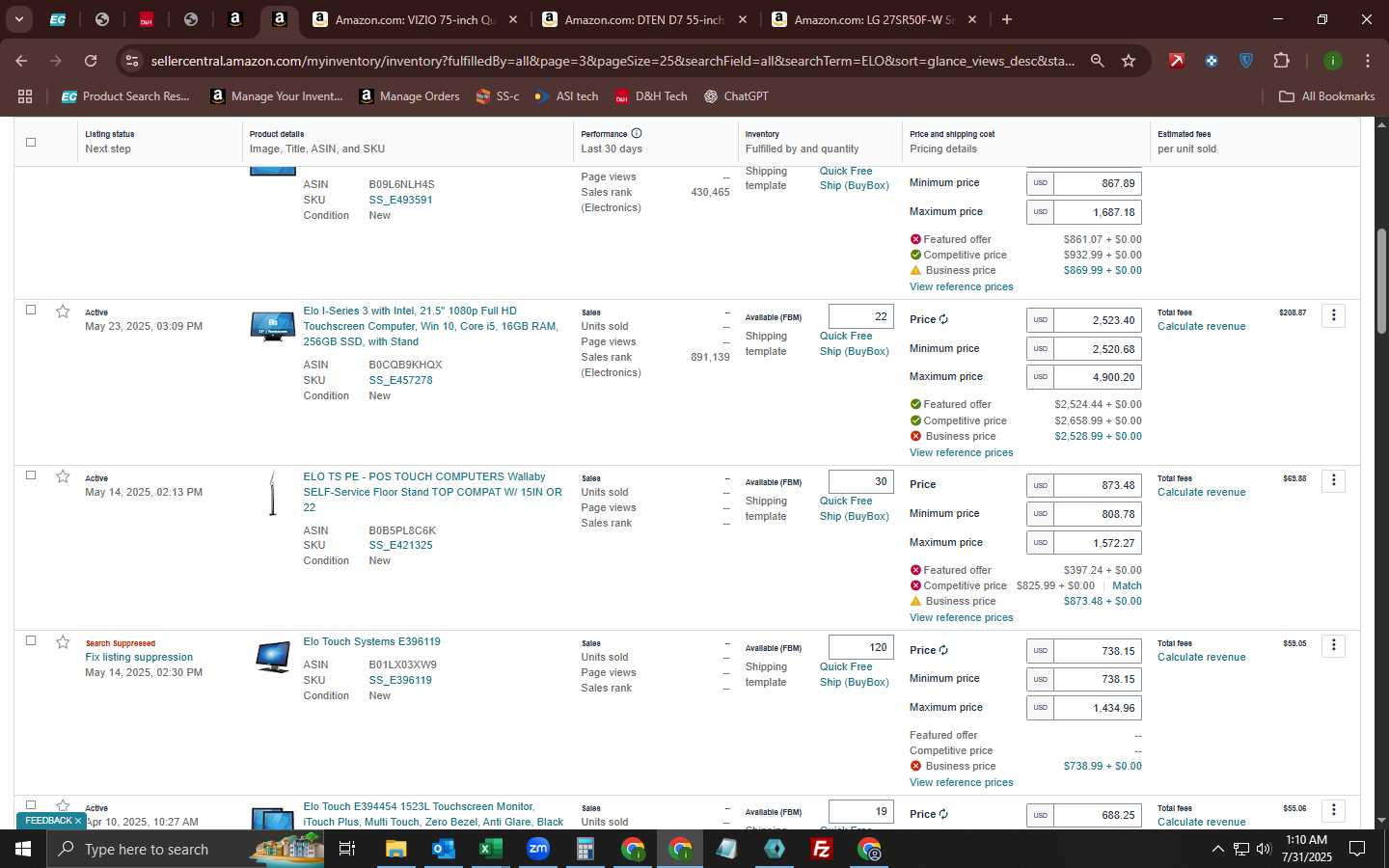Open the Product Search Res... bookmark
1389x868 pixels.
click(x=125, y=96)
